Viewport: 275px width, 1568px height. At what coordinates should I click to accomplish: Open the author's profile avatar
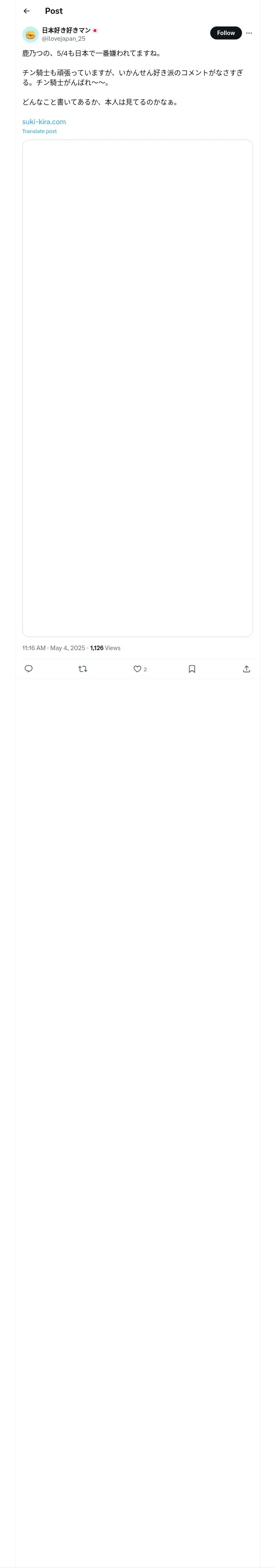(x=31, y=34)
